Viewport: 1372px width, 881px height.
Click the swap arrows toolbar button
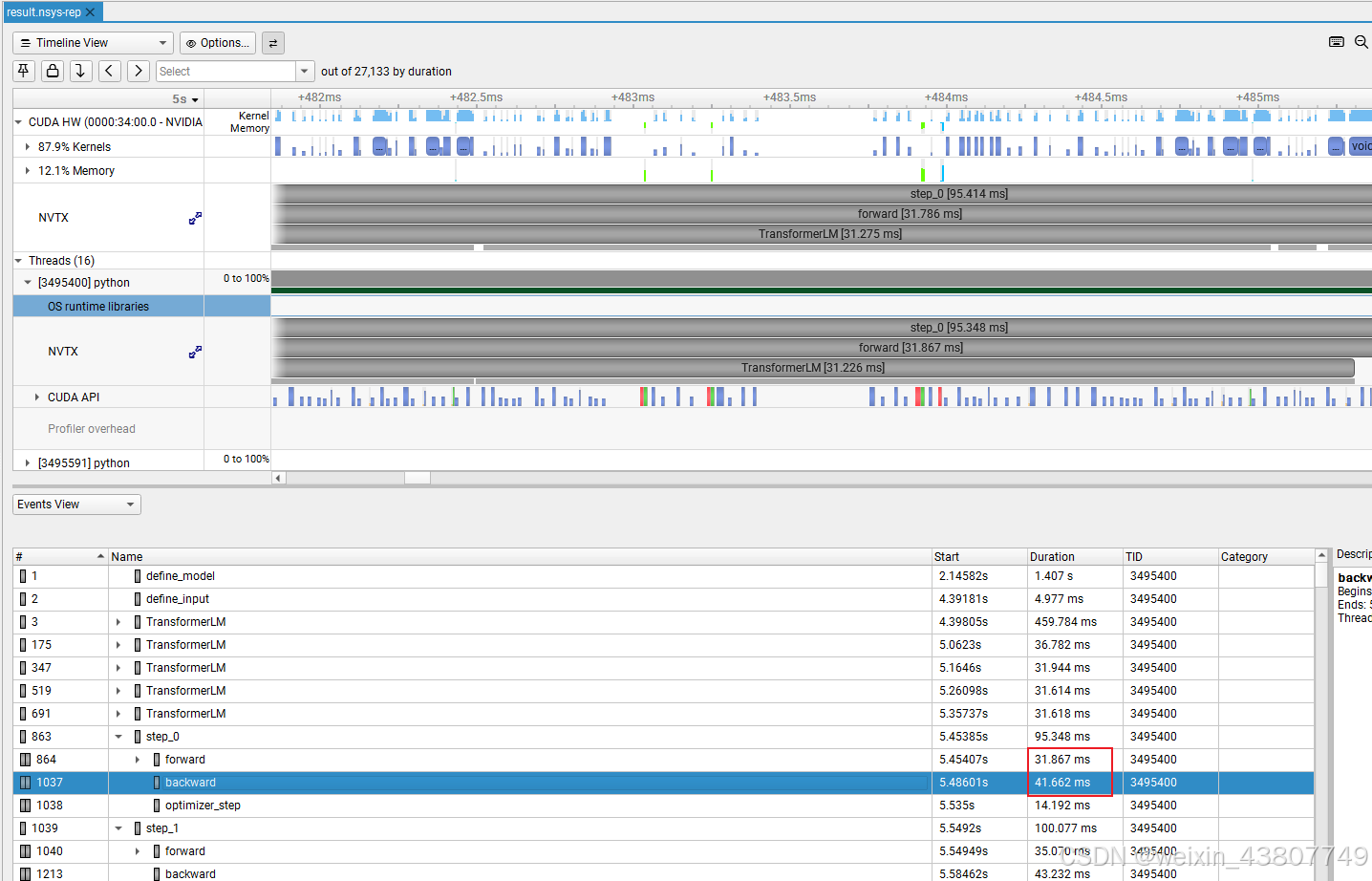pyautogui.click(x=273, y=43)
